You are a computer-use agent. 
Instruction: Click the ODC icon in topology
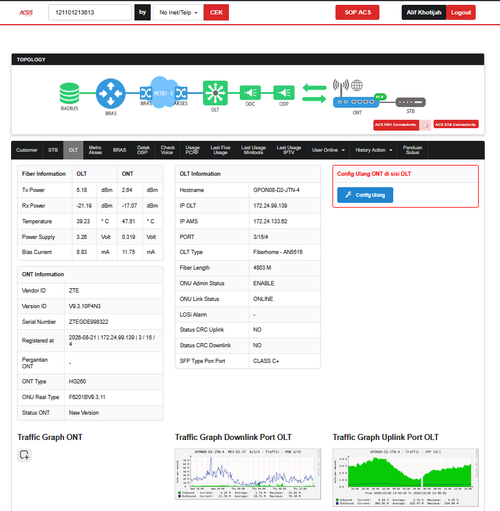point(250,93)
